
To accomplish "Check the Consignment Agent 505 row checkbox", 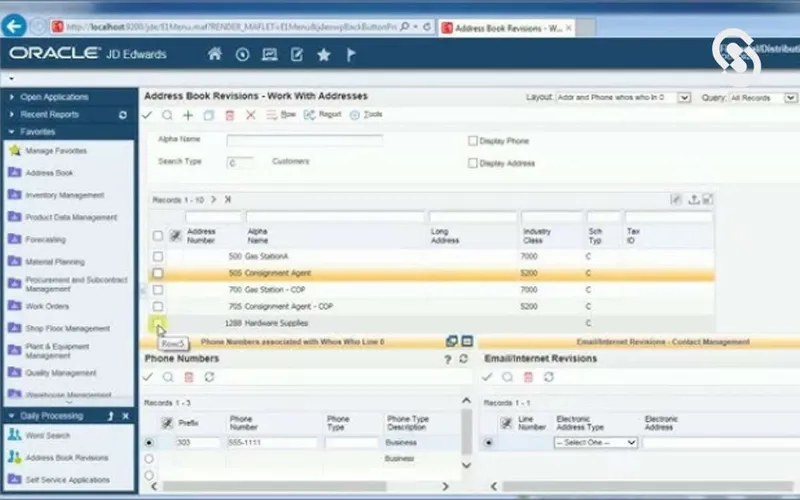I will [158, 273].
